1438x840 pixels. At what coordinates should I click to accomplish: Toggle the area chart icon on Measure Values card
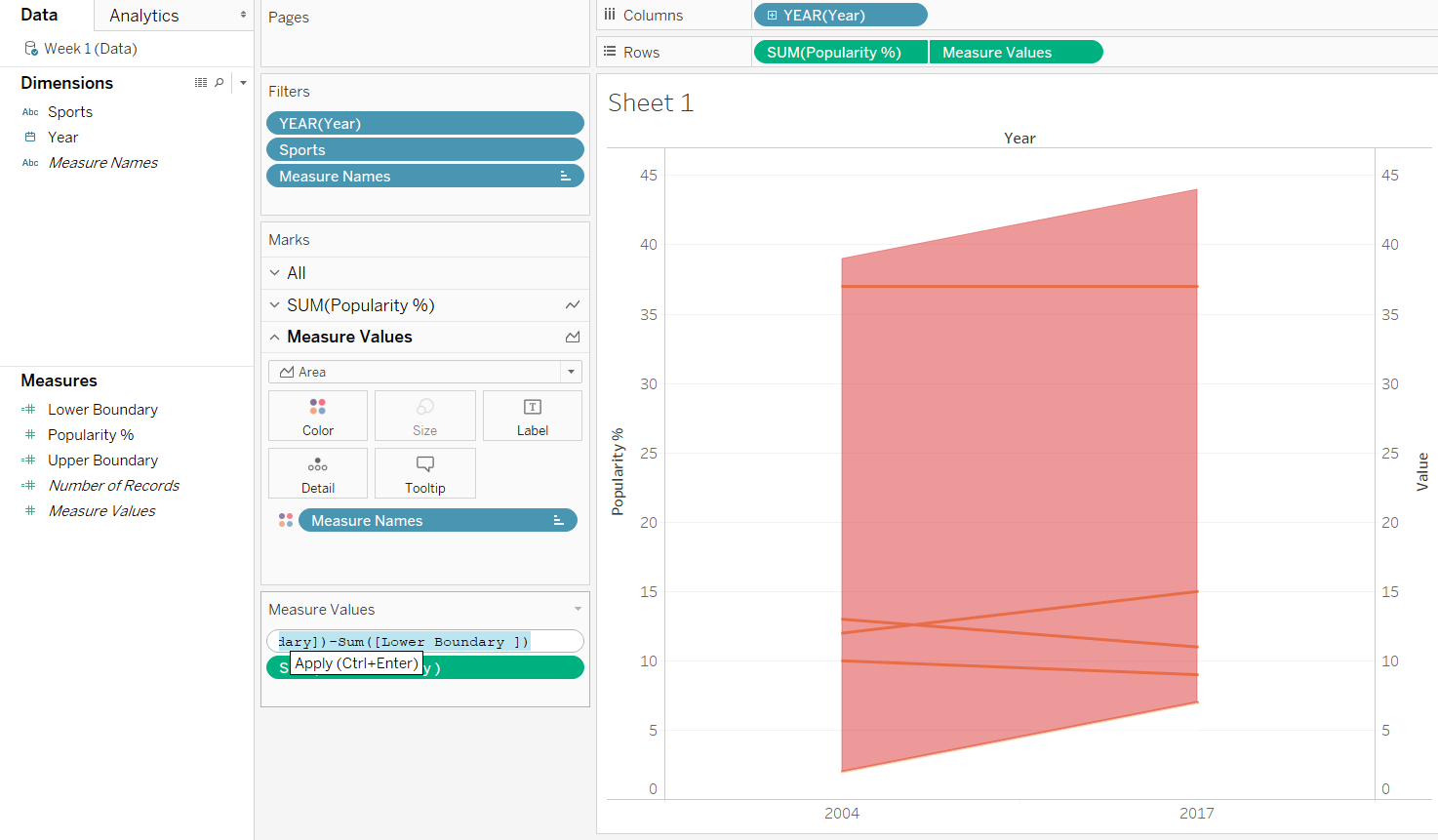tap(572, 336)
